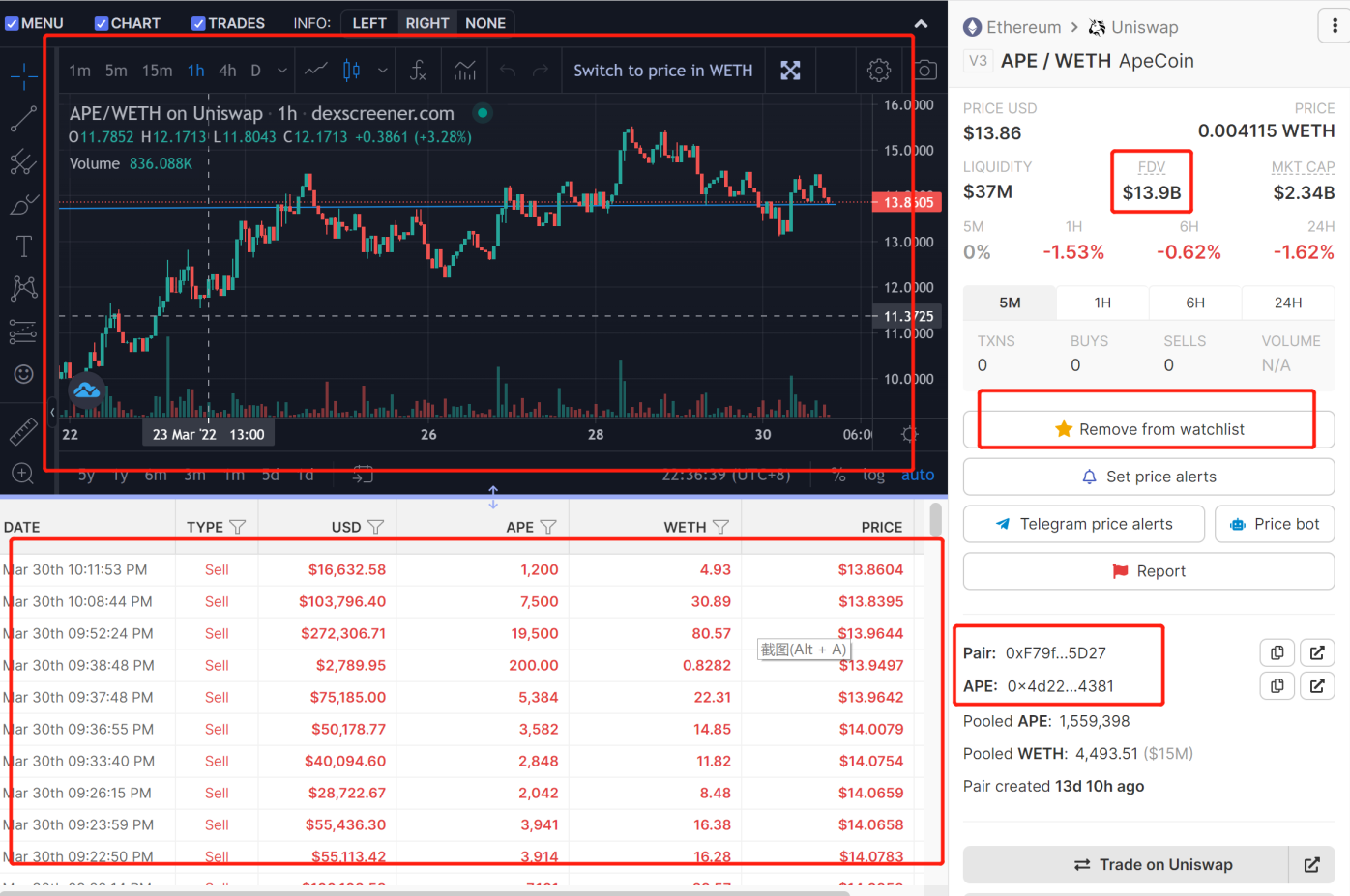Screen dimensions: 1350x896
Task: Open the Uniswap DEX link
Action: click(x=1133, y=27)
